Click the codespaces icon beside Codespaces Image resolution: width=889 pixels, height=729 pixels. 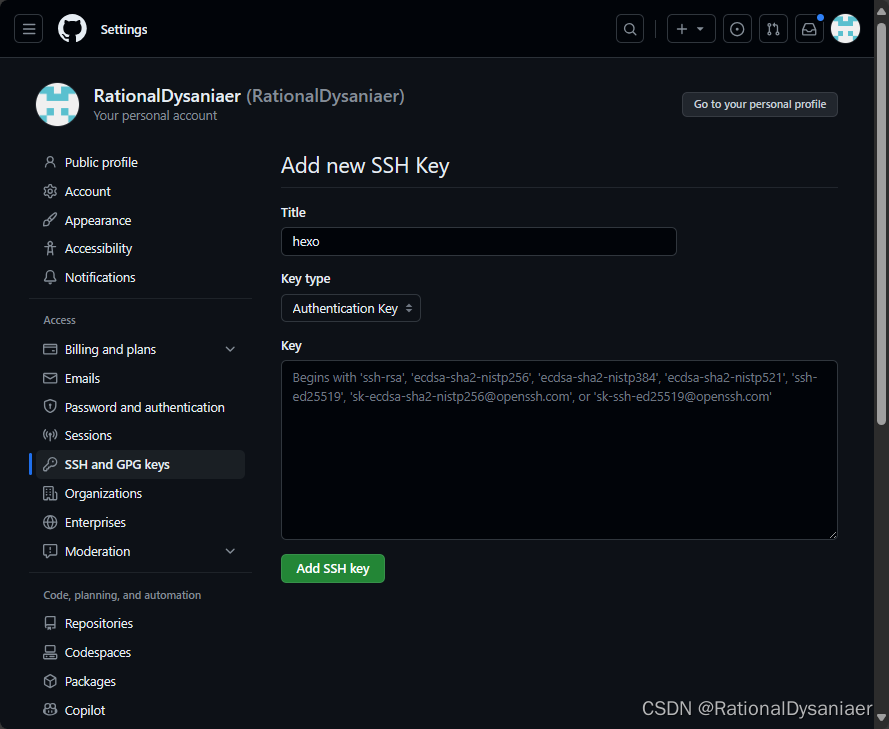50,652
